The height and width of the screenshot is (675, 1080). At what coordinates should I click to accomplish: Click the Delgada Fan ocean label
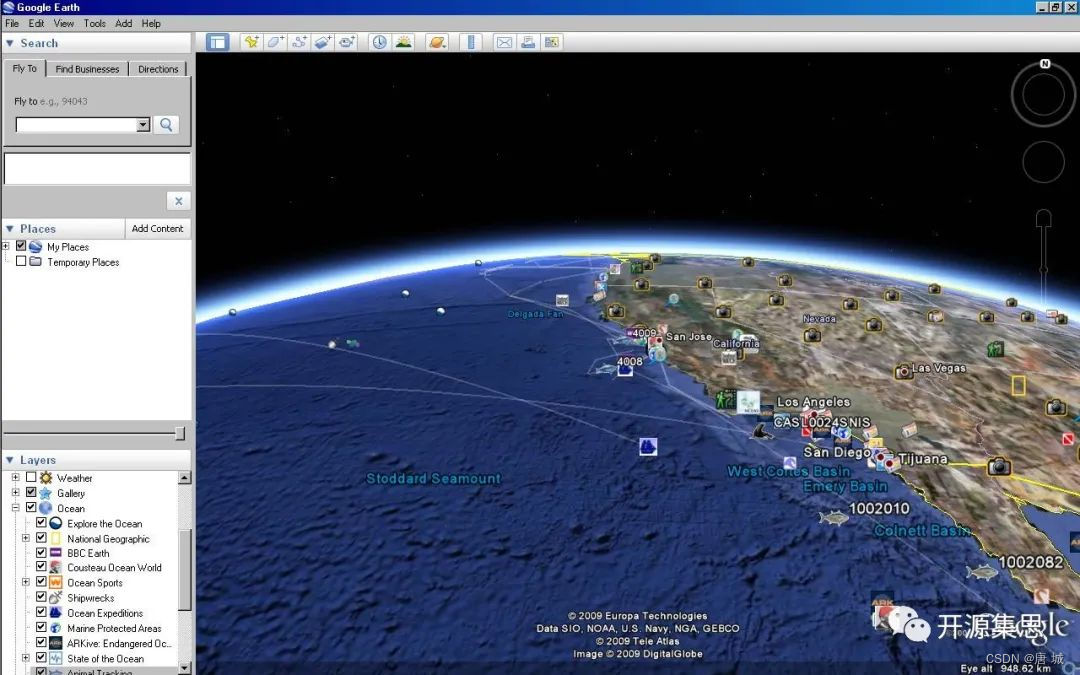coord(535,314)
